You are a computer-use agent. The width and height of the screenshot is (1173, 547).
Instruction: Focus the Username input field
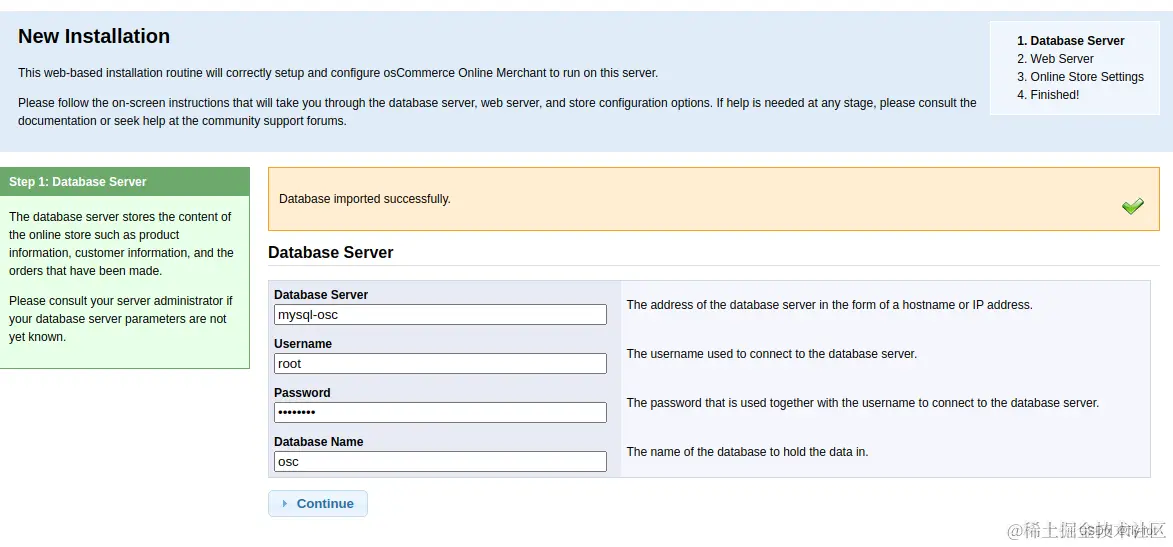click(x=440, y=364)
